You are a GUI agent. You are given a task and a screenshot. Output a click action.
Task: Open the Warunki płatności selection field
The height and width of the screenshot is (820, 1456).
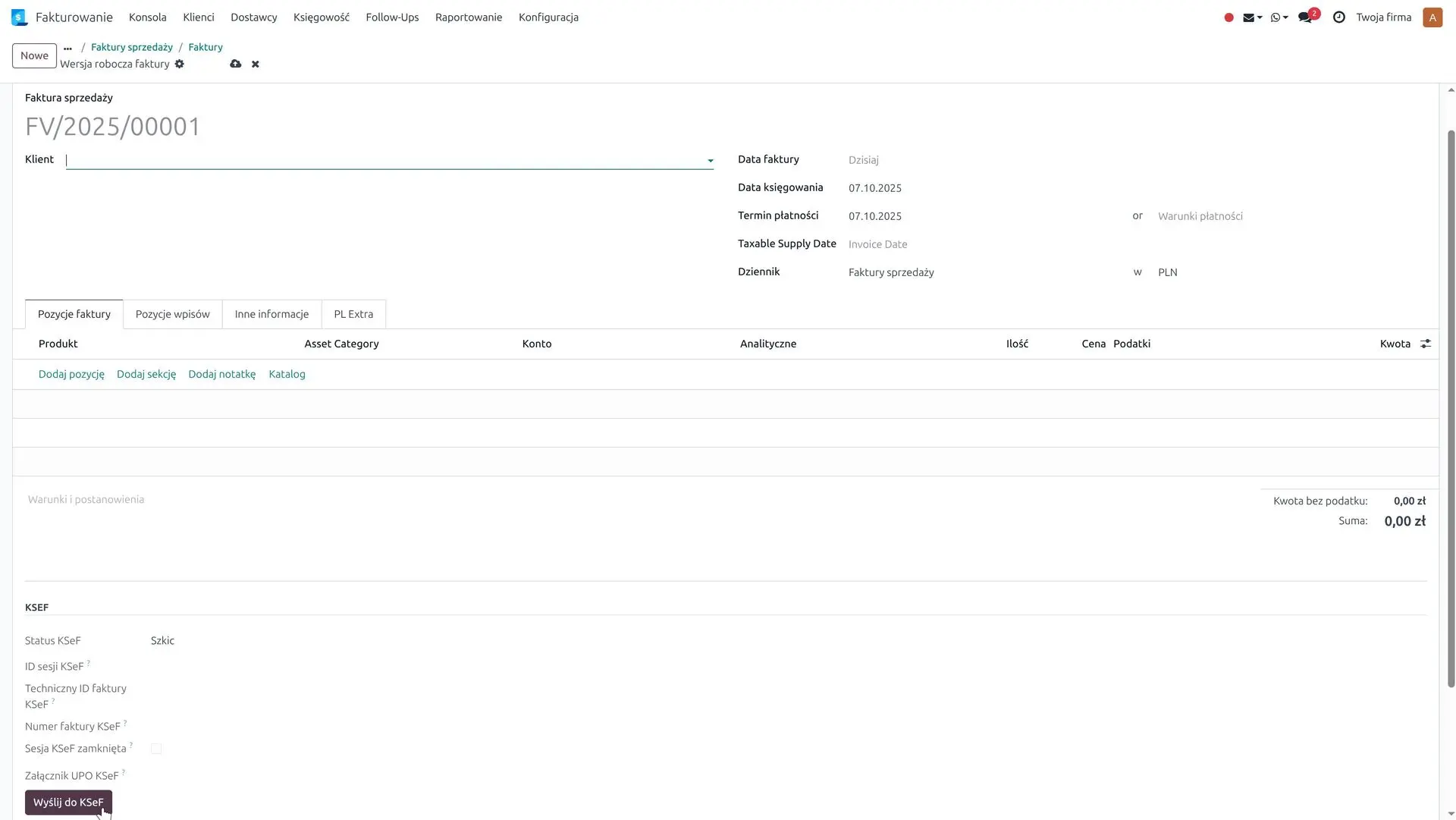[1200, 216]
